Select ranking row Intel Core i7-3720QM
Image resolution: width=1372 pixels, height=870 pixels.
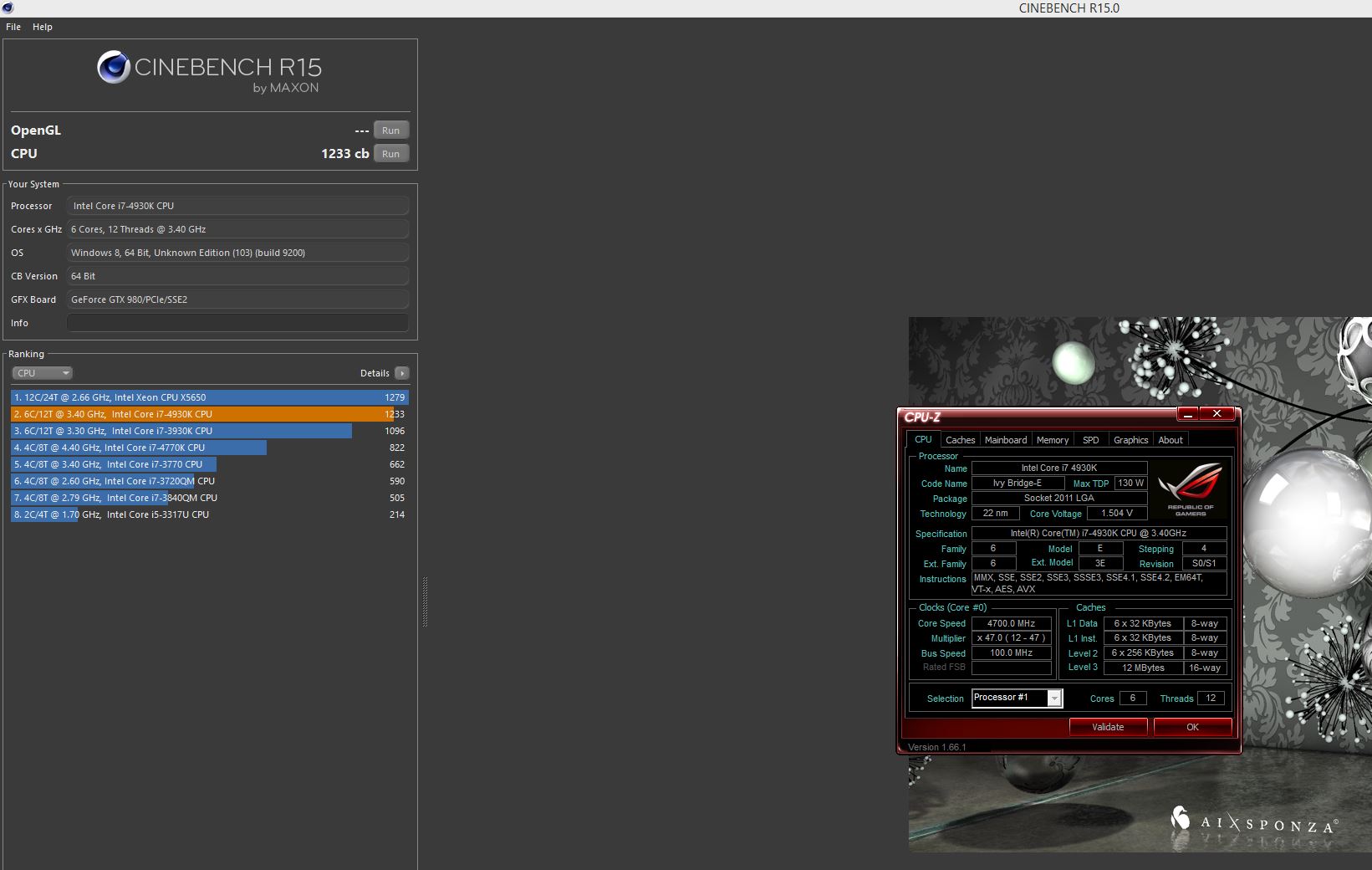pyautogui.click(x=209, y=481)
